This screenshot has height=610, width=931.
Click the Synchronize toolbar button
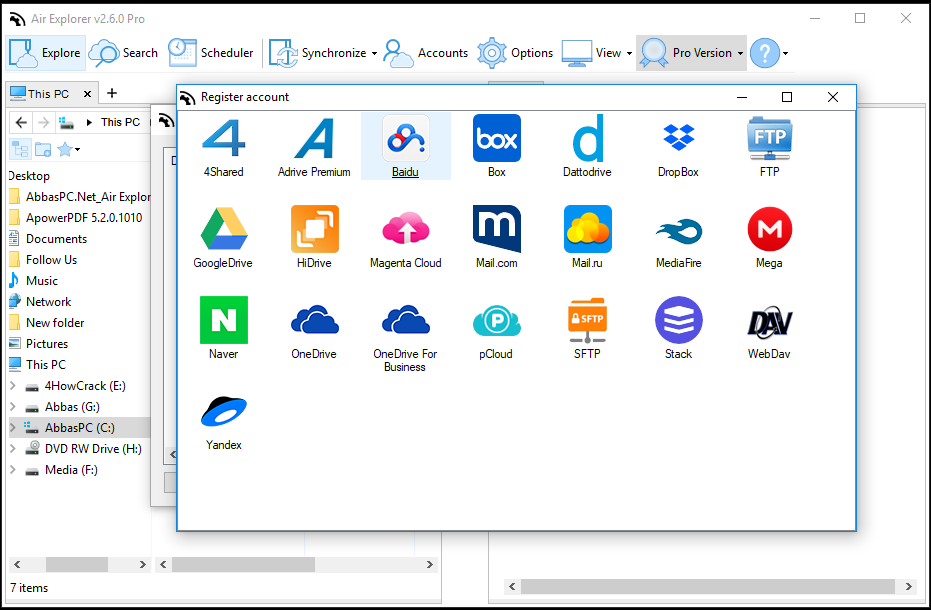318,53
